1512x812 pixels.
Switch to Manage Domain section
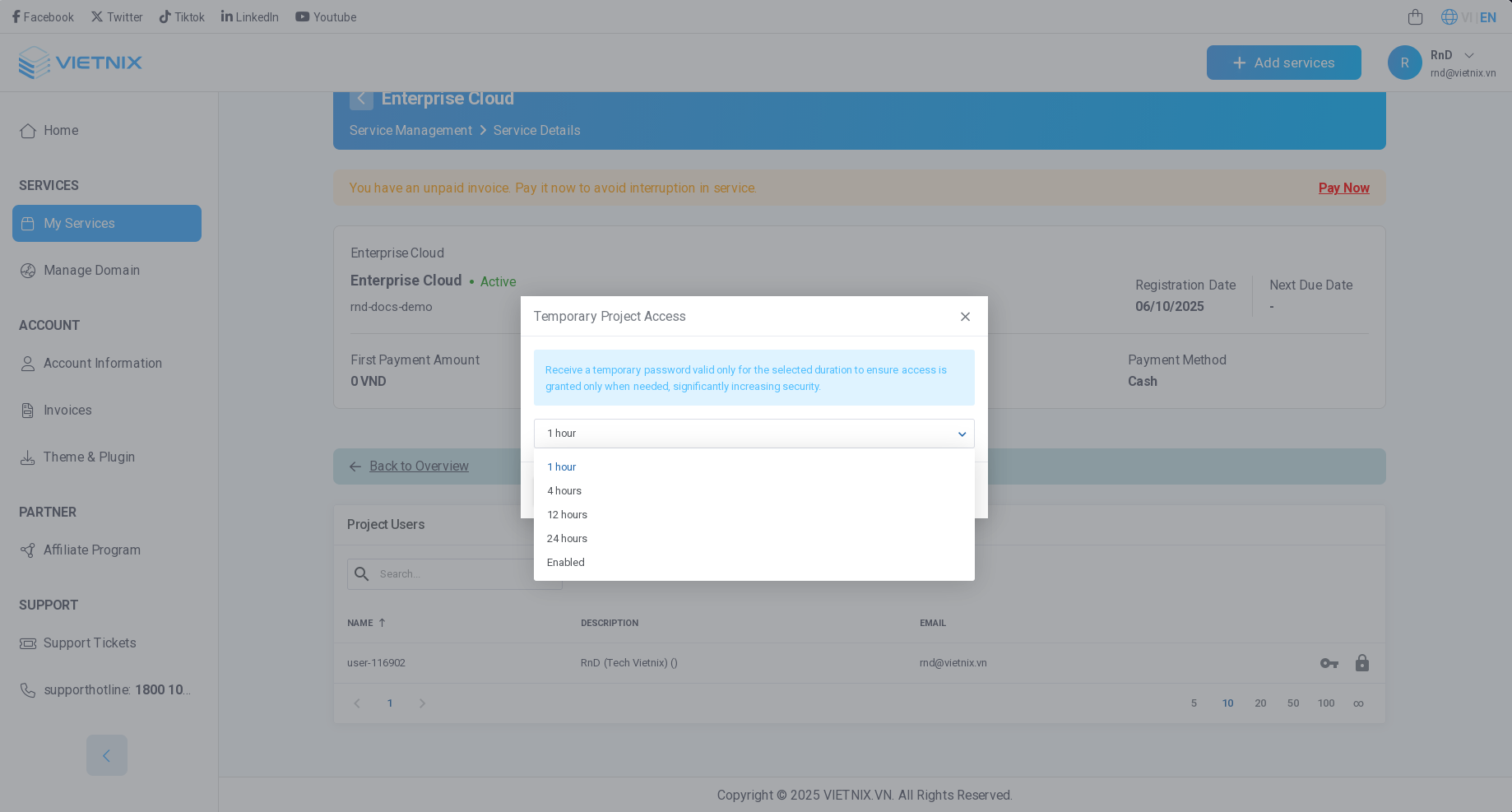pos(92,270)
